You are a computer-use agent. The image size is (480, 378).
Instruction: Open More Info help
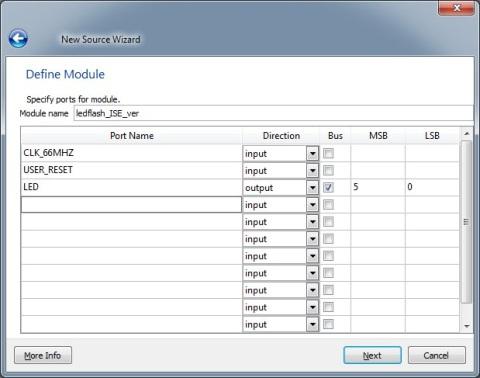tap(43, 355)
